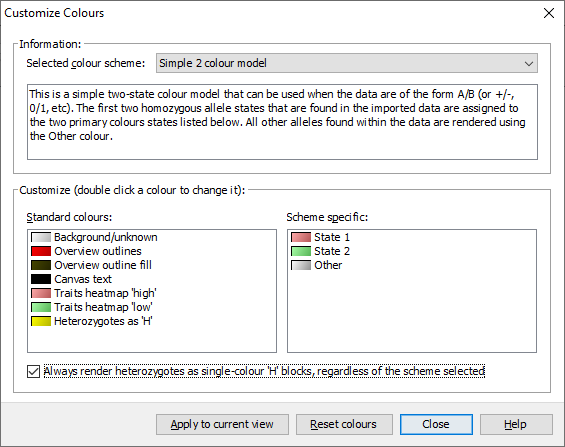Click the 'Always render heterozygotes' label text
Image resolution: width=565 pixels, height=447 pixels.
264,371
